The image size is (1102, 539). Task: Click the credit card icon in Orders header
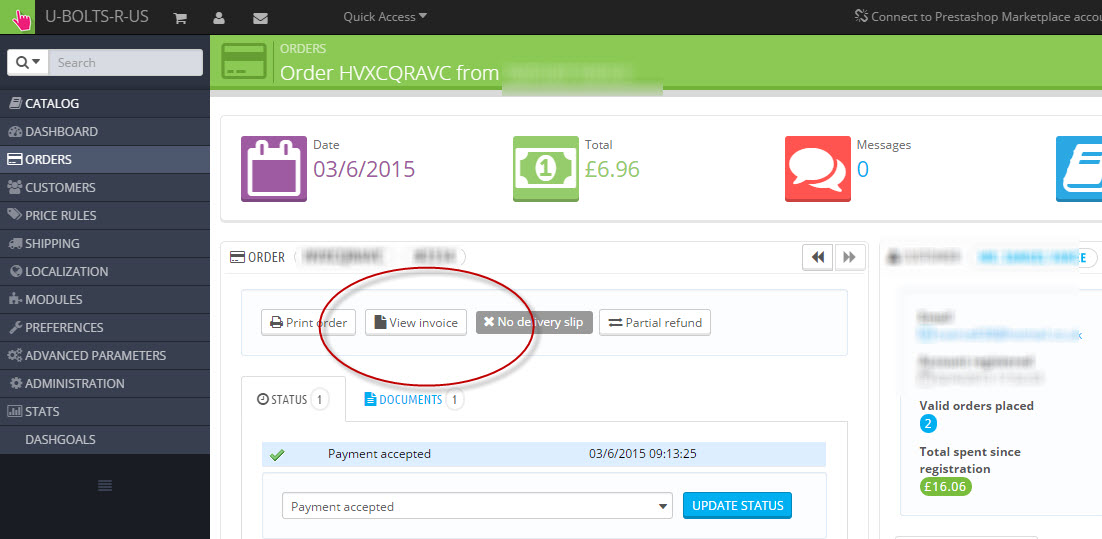[244, 61]
